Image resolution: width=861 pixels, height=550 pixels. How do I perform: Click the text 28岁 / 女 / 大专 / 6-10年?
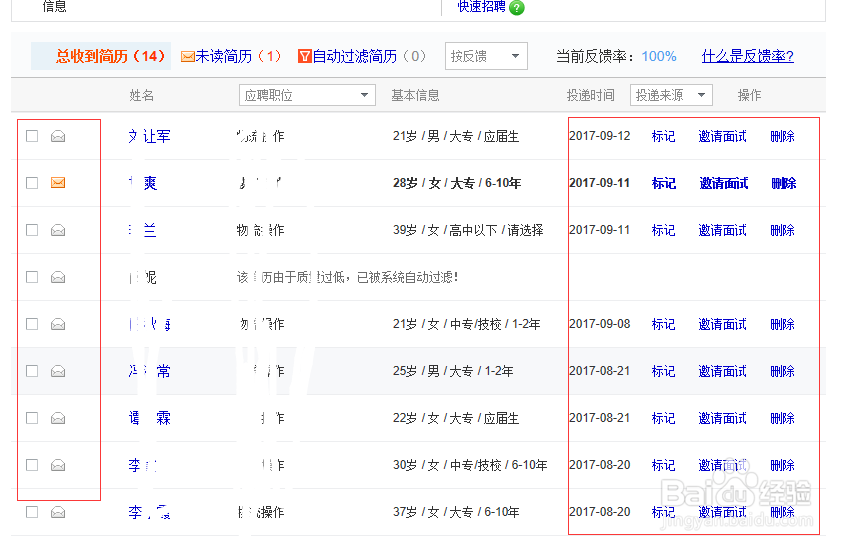point(457,183)
